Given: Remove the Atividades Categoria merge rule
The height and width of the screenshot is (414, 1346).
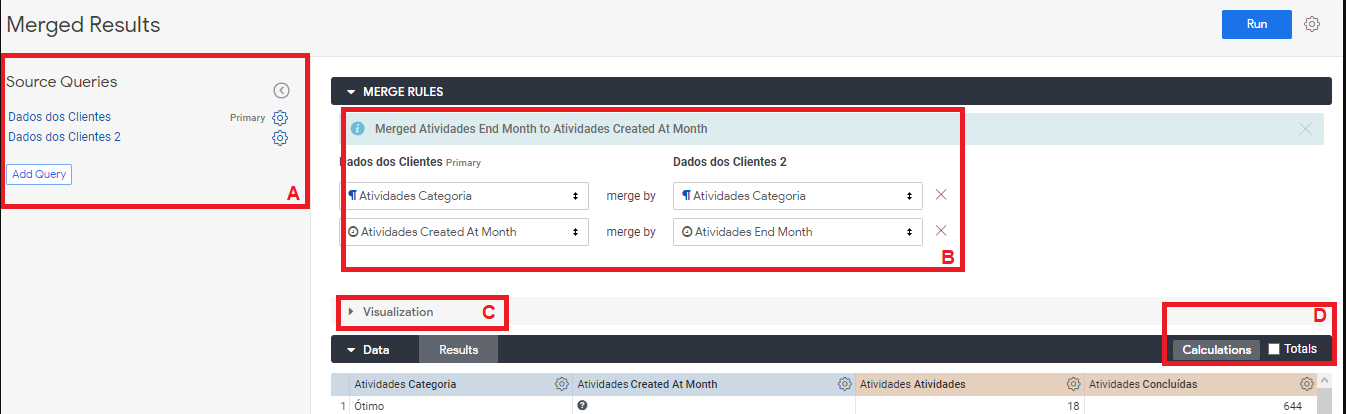Looking at the screenshot, I should pyautogui.click(x=941, y=195).
